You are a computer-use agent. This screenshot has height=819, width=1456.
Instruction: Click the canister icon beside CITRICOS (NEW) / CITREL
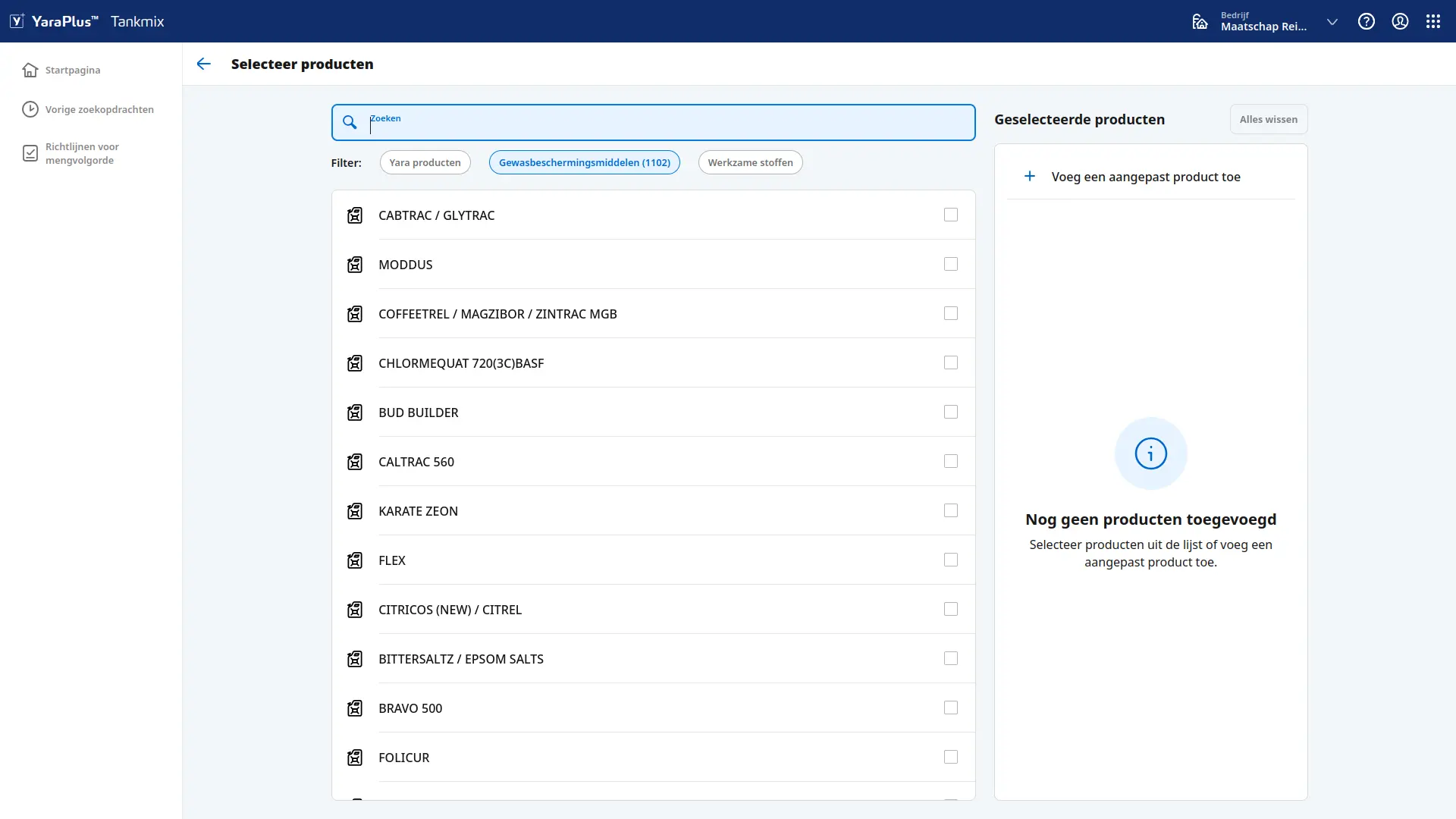point(355,610)
